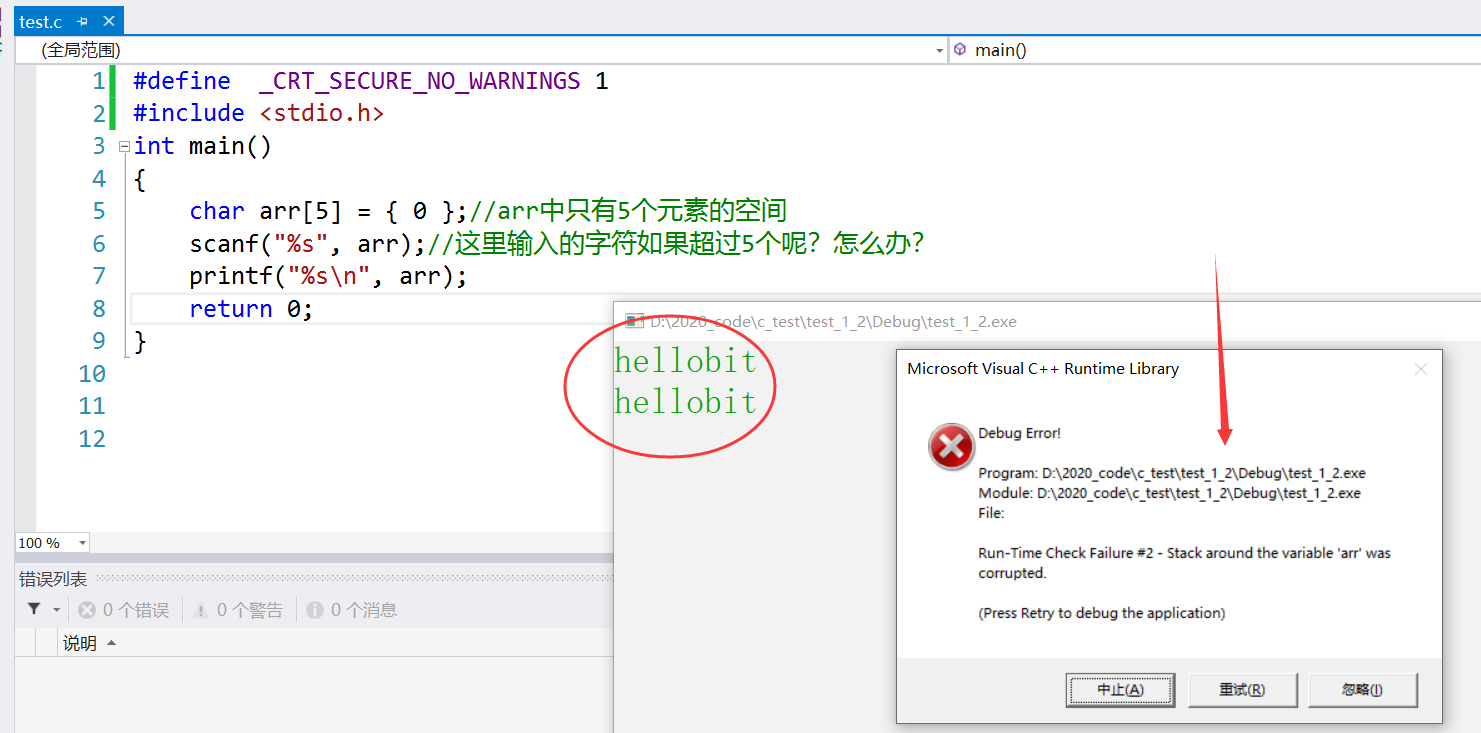The image size is (1481, 733).
Task: Click the #include <stdio.h> line
Action: click(259, 113)
